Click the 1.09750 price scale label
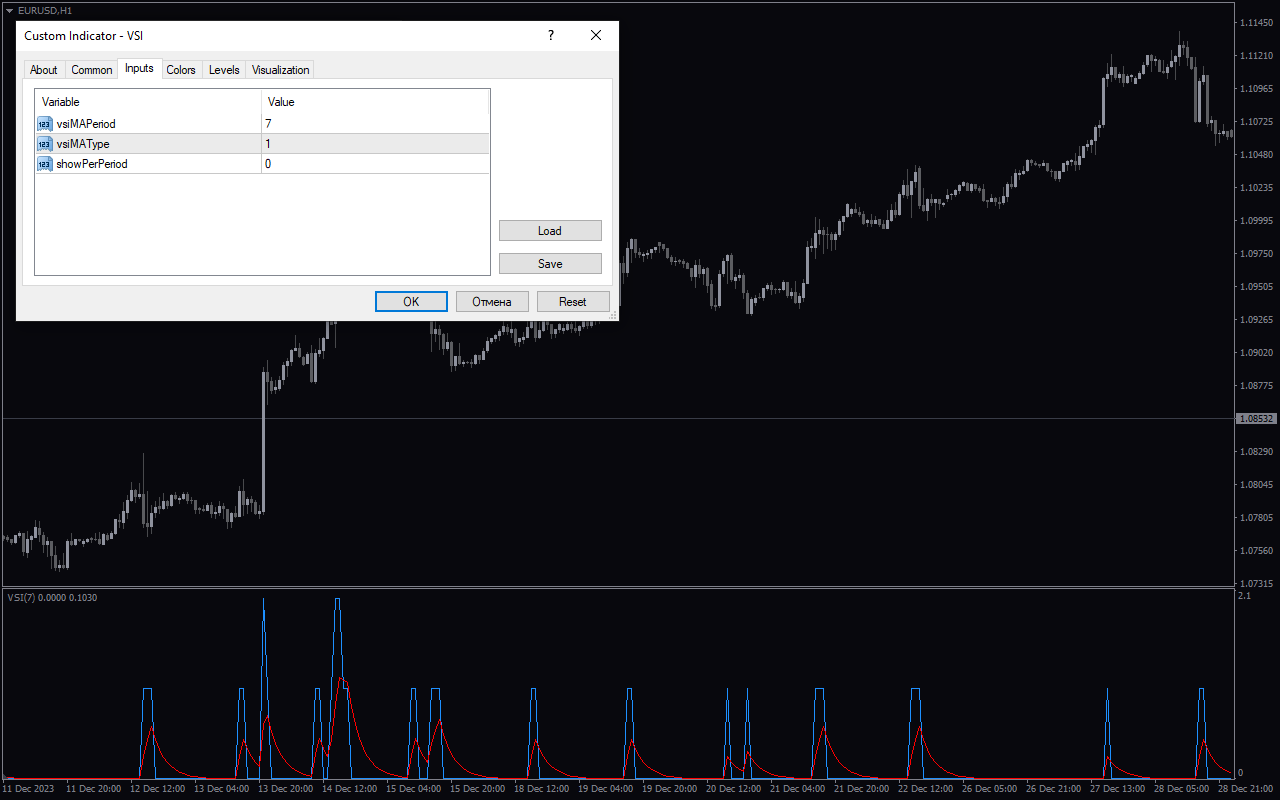This screenshot has height=800, width=1280. tap(1256, 254)
